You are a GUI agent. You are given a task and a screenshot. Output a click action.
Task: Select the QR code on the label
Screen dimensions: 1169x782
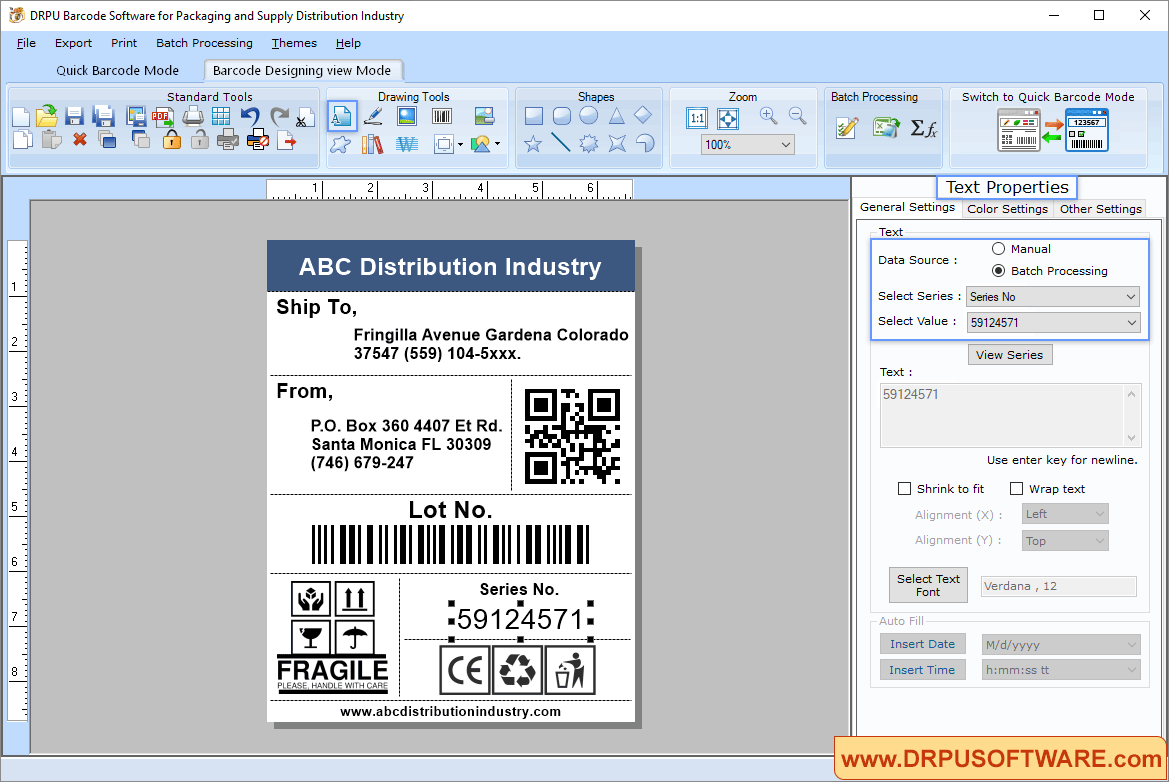tap(573, 436)
